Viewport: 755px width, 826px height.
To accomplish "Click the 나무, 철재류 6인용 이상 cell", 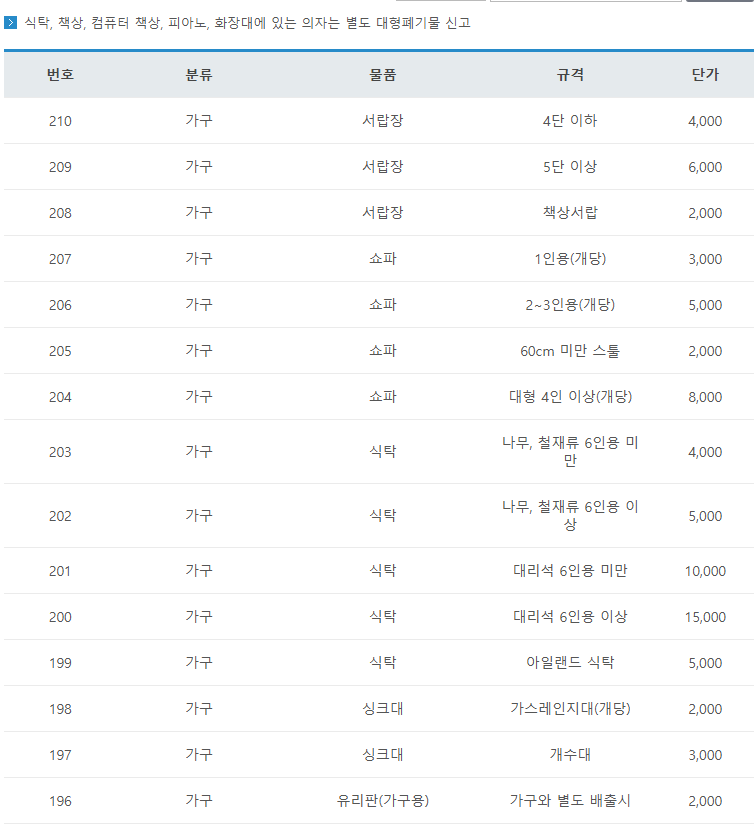I will pos(570,516).
